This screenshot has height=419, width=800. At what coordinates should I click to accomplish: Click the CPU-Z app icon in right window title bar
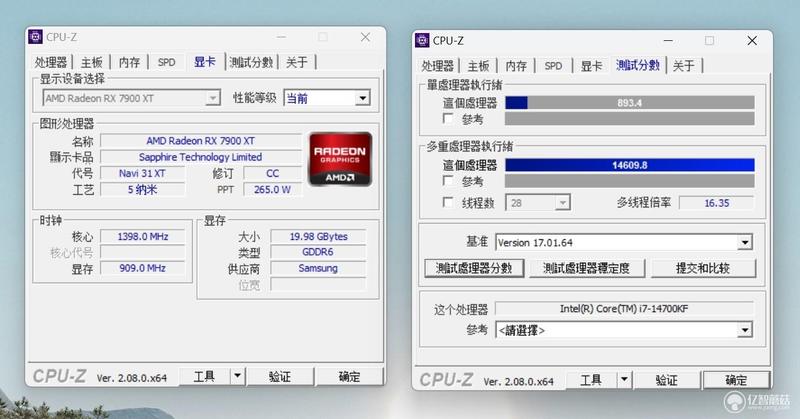422,40
